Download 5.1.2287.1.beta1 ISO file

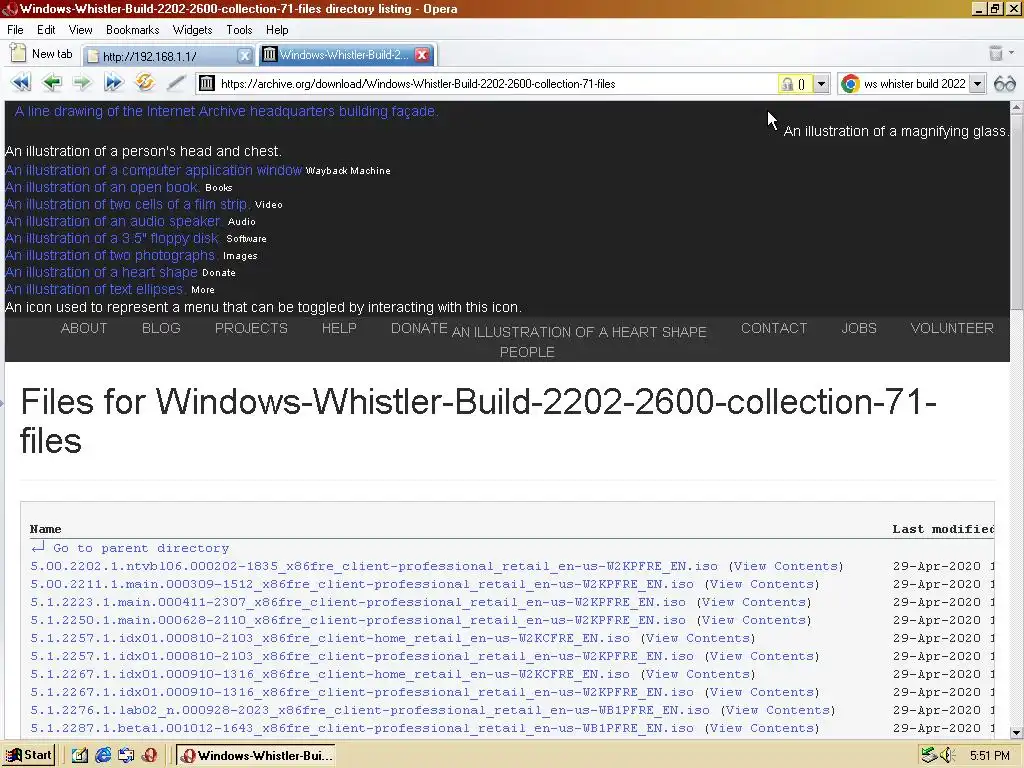coord(362,728)
